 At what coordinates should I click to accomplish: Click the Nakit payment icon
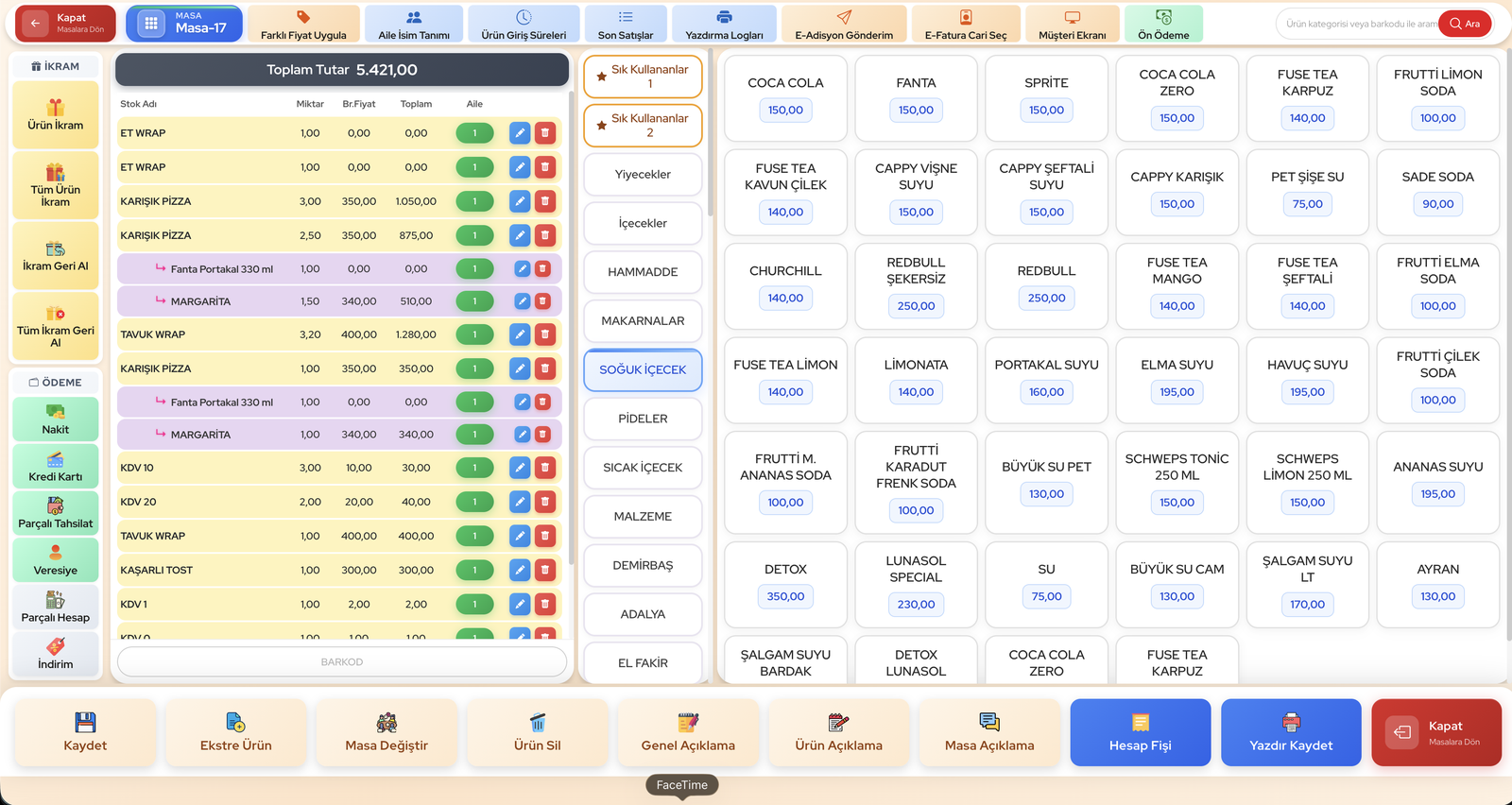click(56, 412)
